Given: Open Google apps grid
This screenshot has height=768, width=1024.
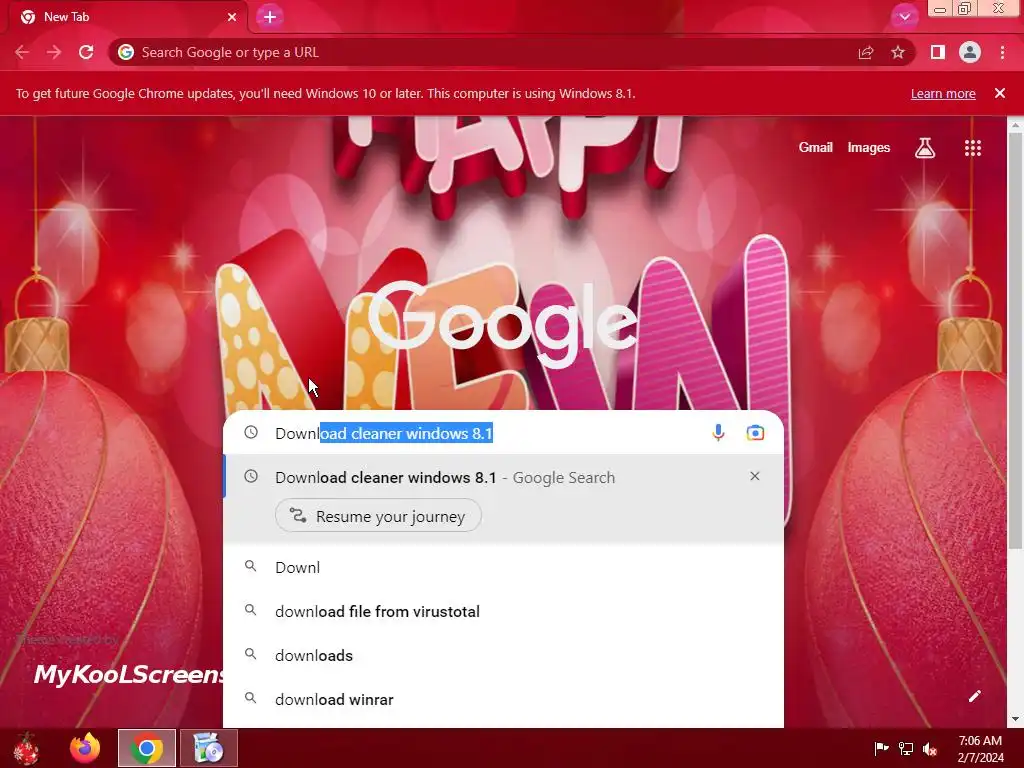Looking at the screenshot, I should [973, 148].
